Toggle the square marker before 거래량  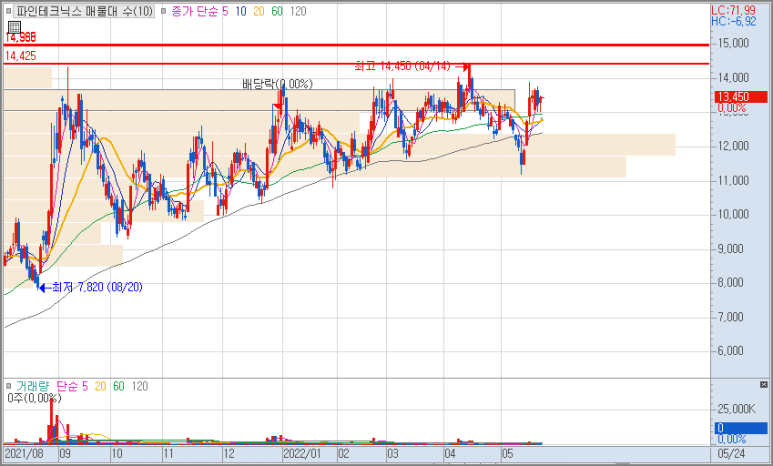tap(8, 386)
